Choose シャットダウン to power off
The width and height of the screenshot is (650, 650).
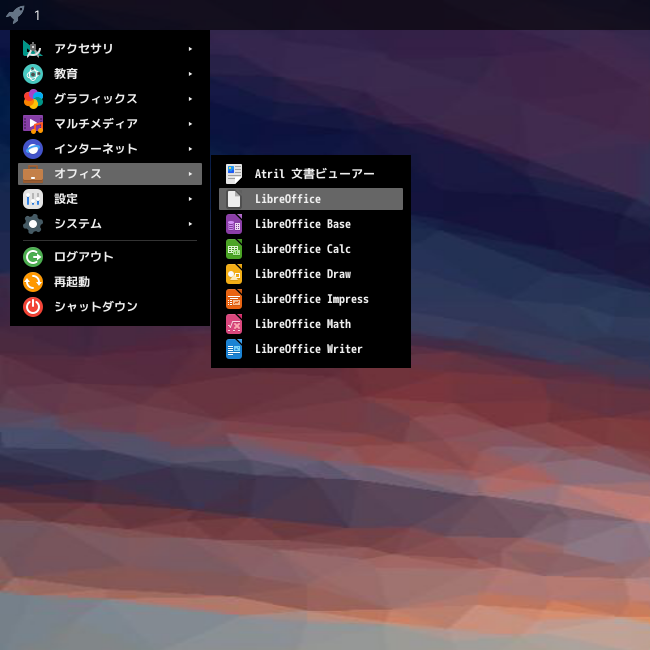point(110,307)
